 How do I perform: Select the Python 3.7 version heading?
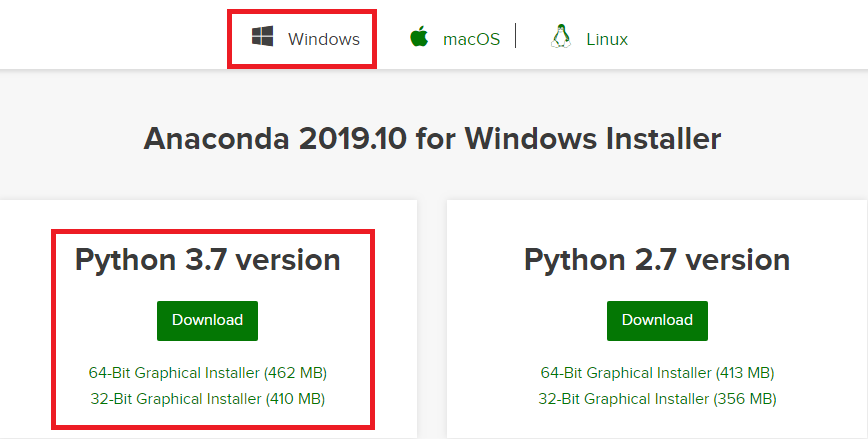click(x=208, y=260)
